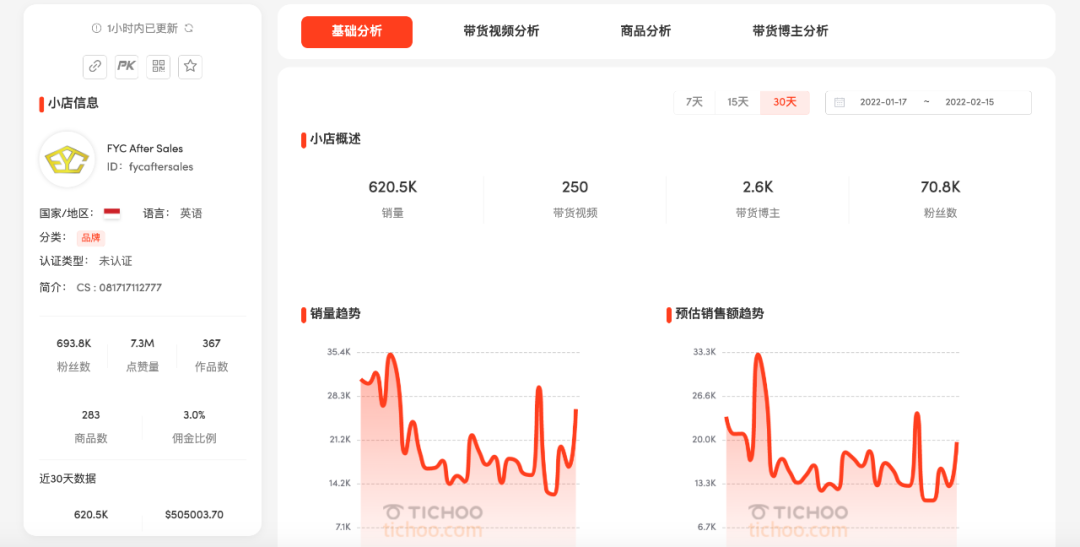Click the info icon before 1小时内已更新

coord(96,28)
